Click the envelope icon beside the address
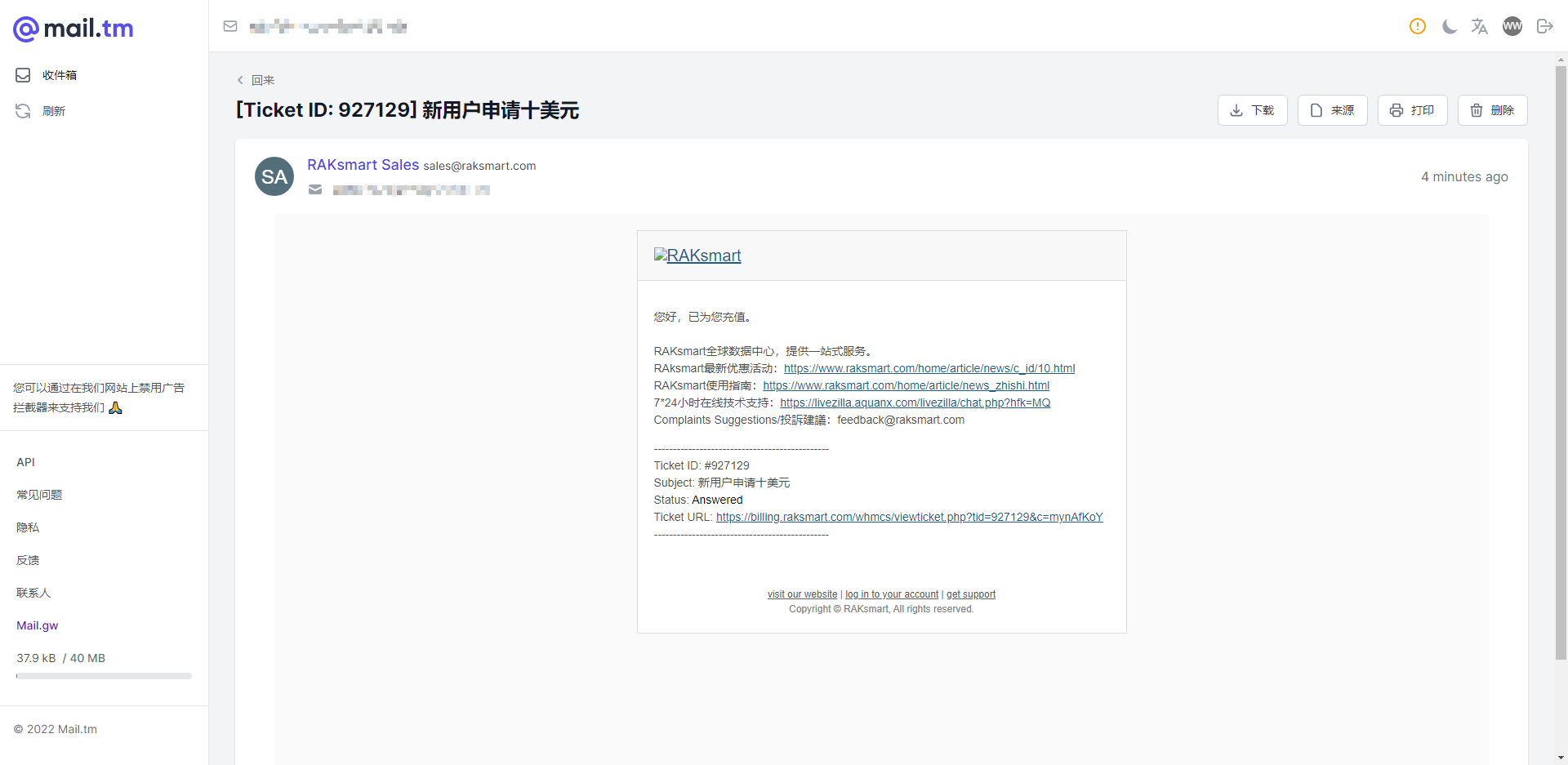 click(230, 26)
